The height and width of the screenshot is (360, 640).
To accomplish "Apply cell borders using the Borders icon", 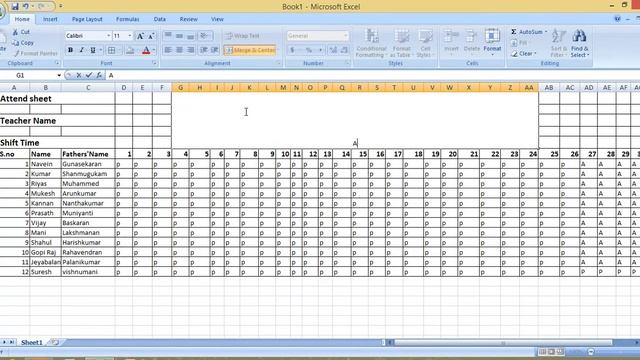I will tap(111, 50).
